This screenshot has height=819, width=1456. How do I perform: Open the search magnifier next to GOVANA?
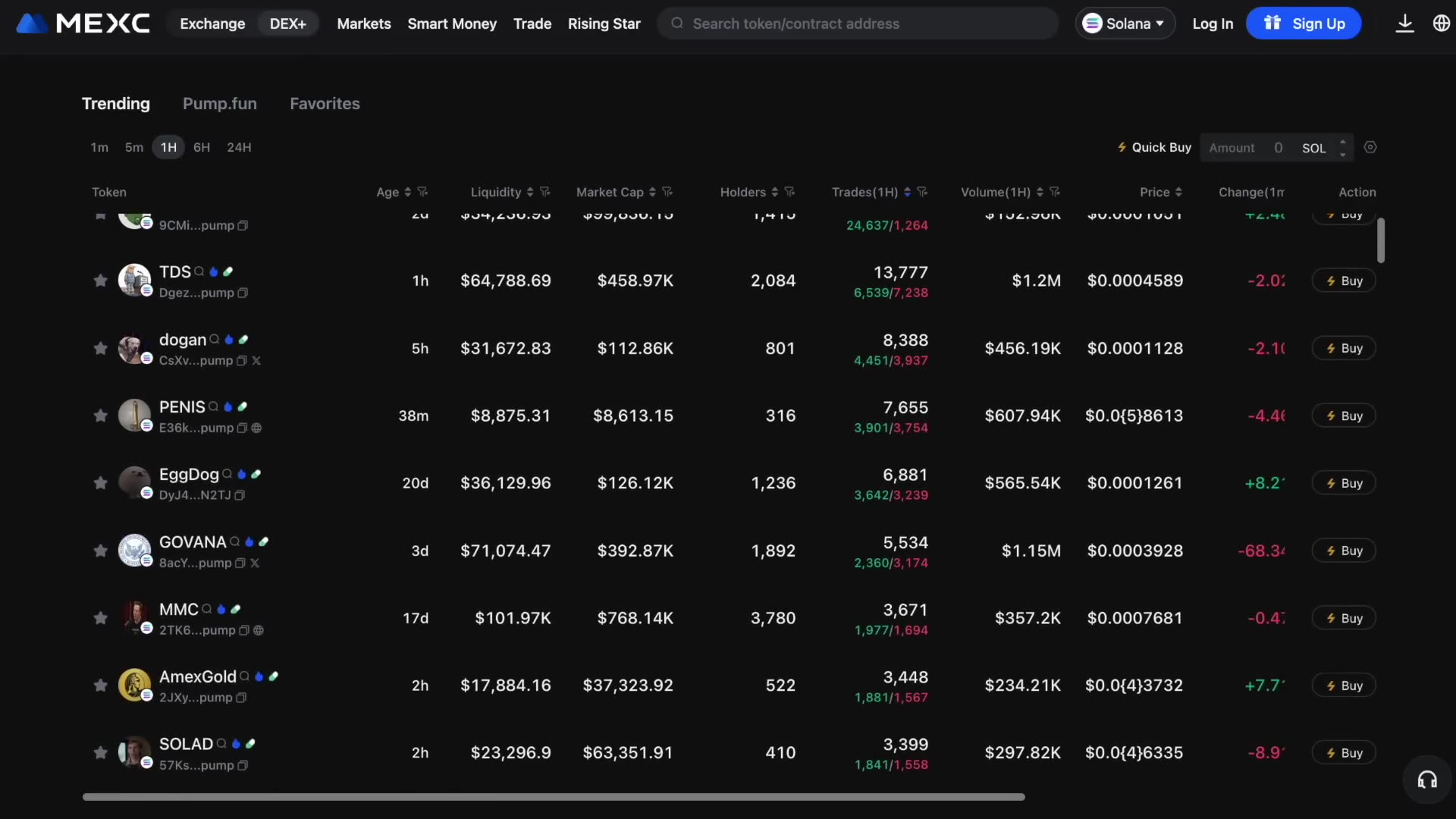[x=237, y=541]
